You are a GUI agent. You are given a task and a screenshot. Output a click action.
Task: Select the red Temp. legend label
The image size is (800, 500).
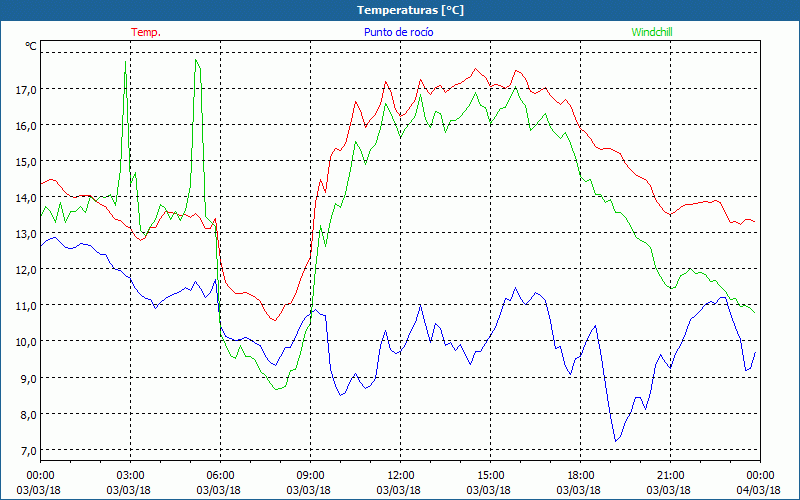click(x=146, y=32)
